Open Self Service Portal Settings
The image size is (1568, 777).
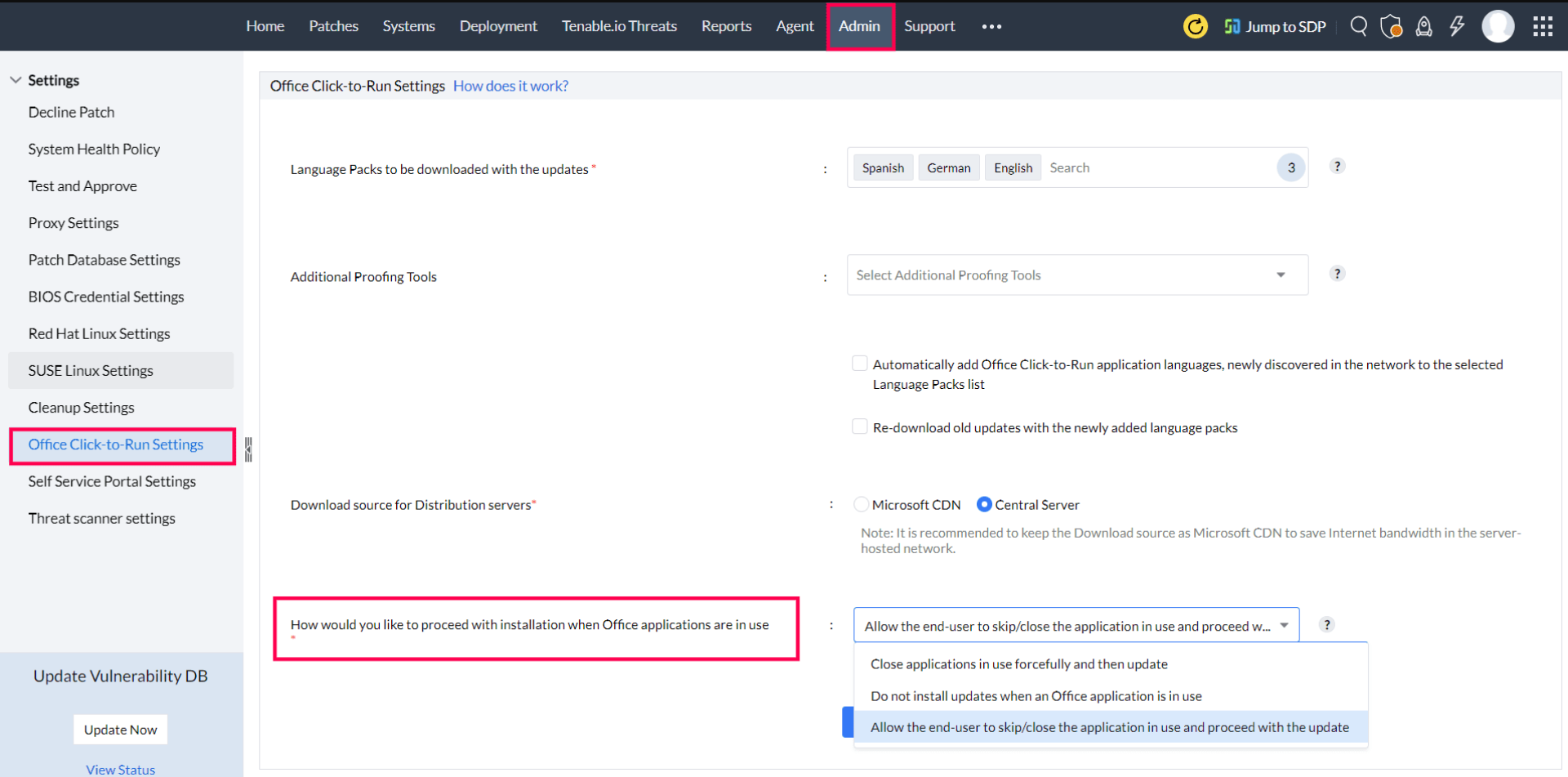[112, 481]
